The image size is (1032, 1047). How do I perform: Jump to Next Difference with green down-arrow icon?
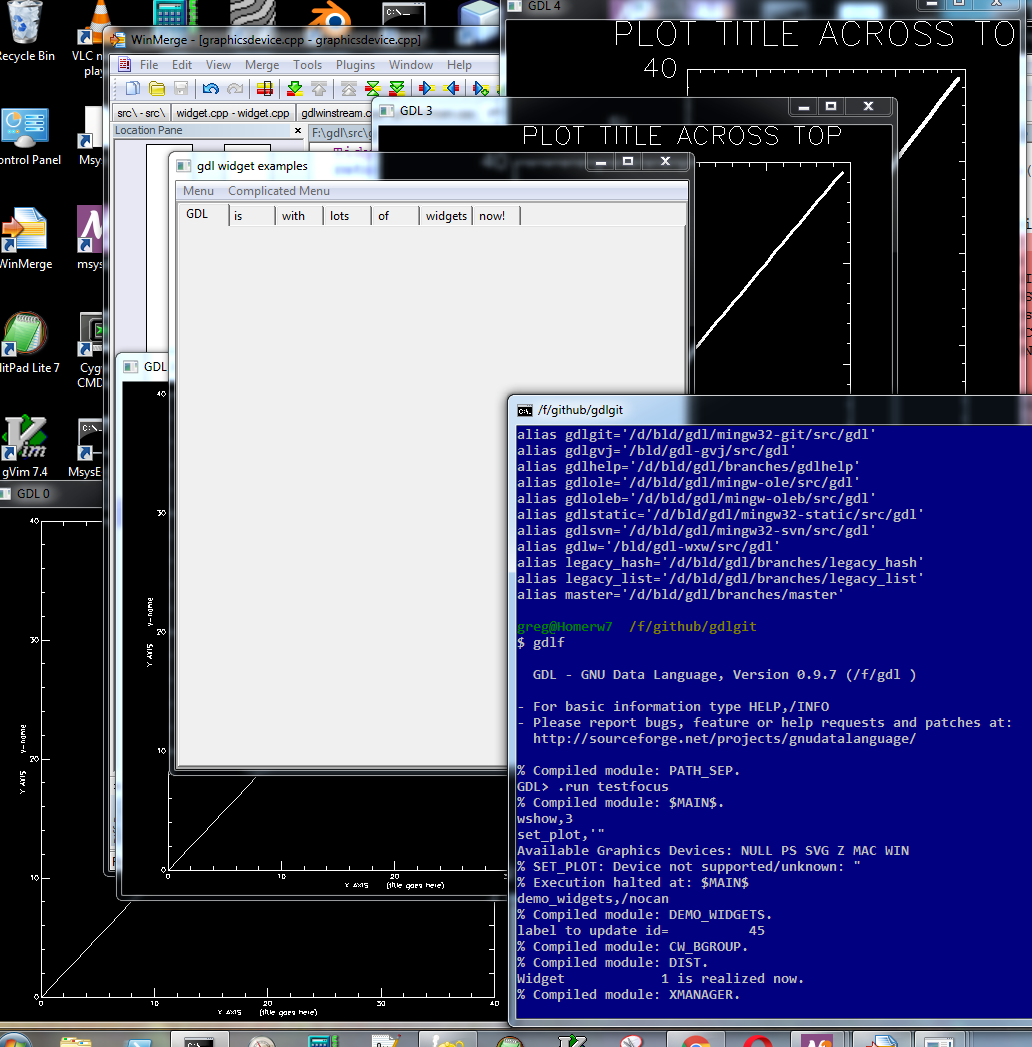point(295,88)
